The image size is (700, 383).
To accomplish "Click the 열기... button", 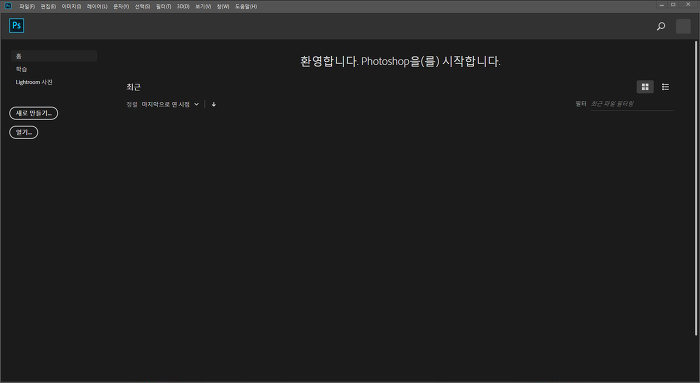I will (x=24, y=133).
